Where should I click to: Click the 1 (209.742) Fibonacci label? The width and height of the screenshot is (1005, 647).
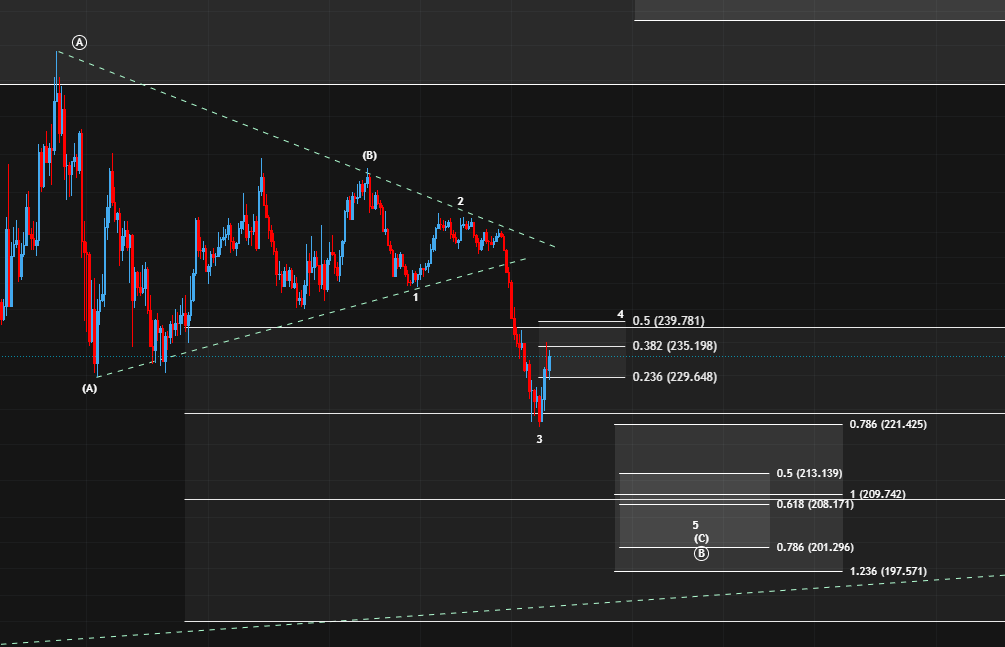[x=878, y=494]
